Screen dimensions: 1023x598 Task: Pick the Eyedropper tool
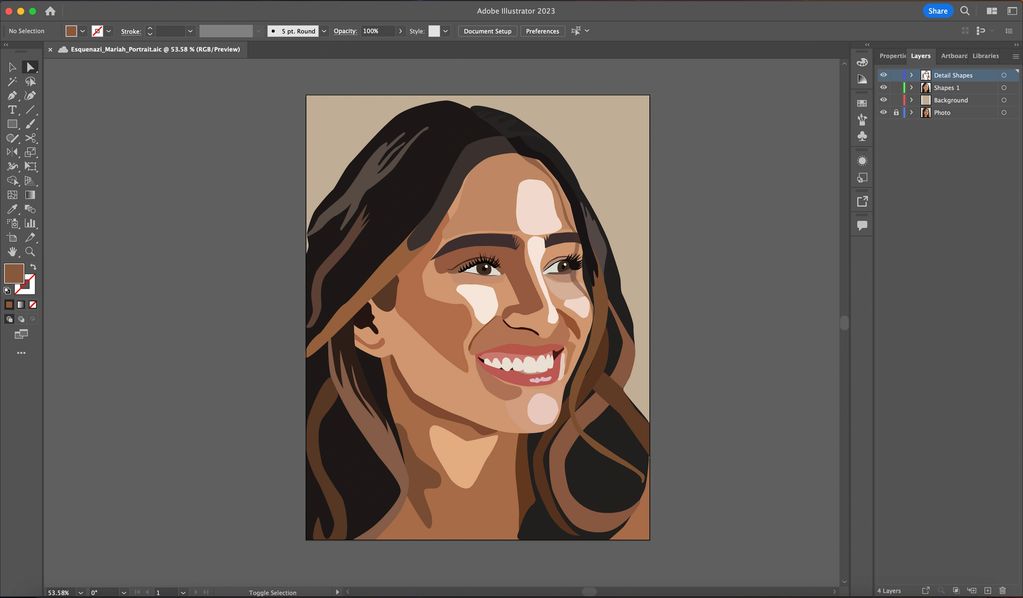(x=12, y=209)
